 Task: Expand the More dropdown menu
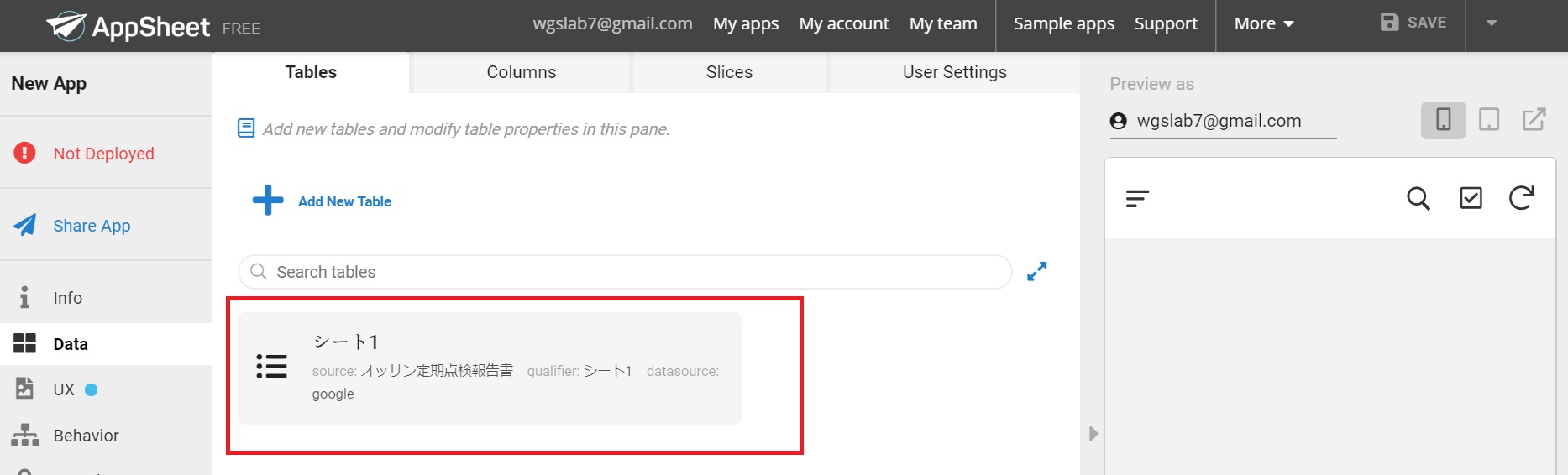click(1263, 24)
